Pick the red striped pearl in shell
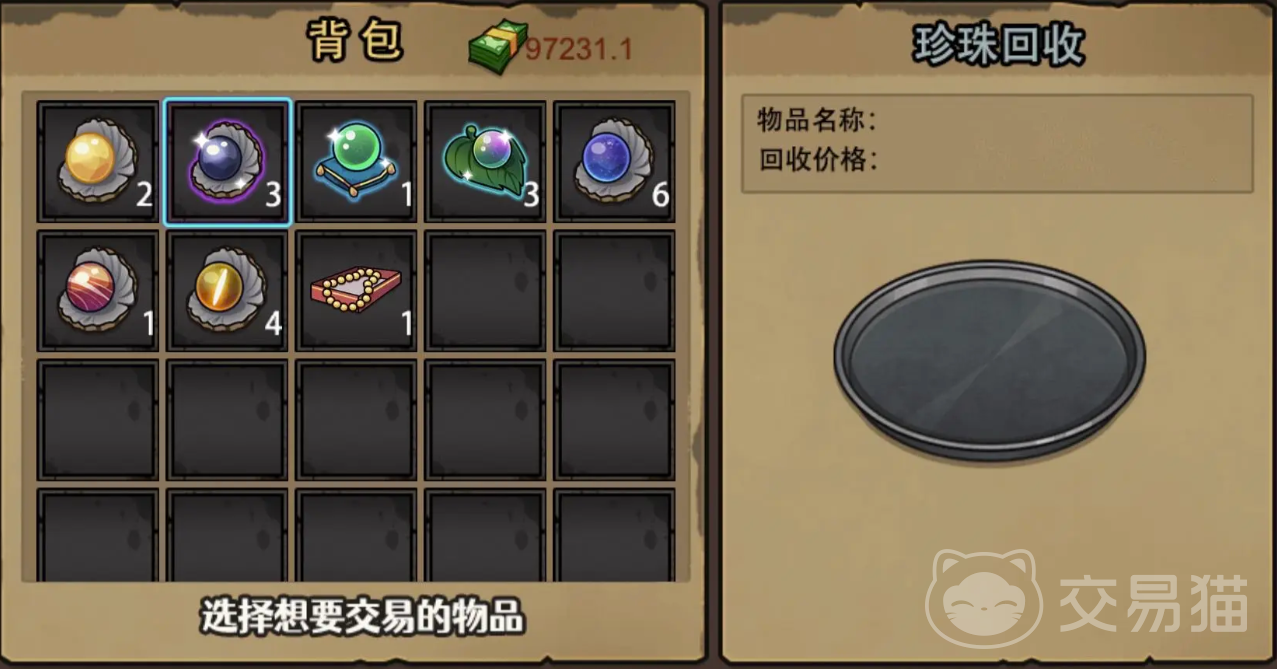 coord(98,291)
